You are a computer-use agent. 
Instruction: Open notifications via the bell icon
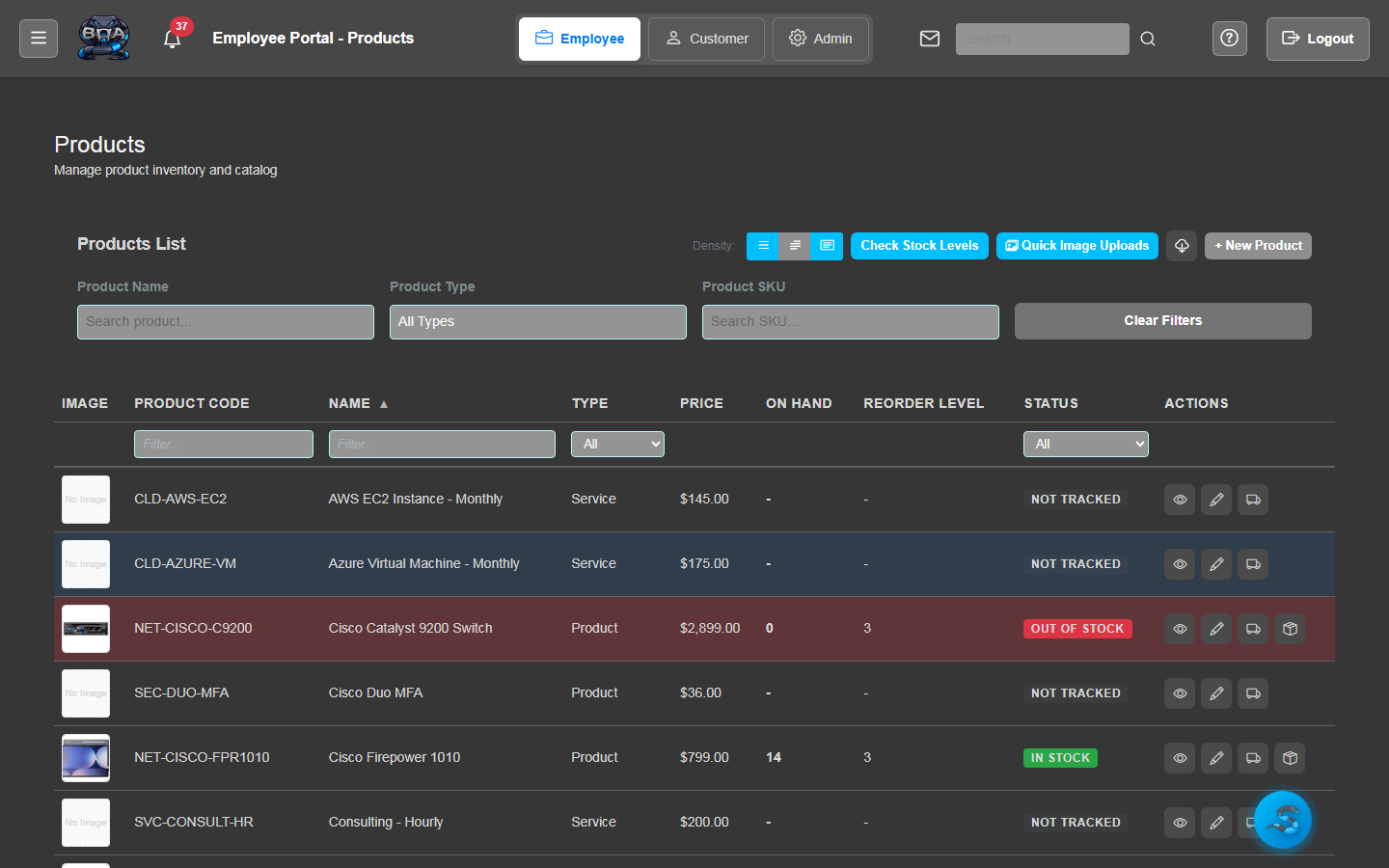point(173,40)
